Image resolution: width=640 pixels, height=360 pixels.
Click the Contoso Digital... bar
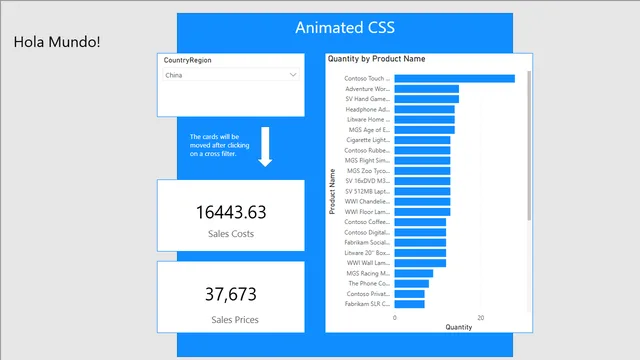[x=420, y=232]
